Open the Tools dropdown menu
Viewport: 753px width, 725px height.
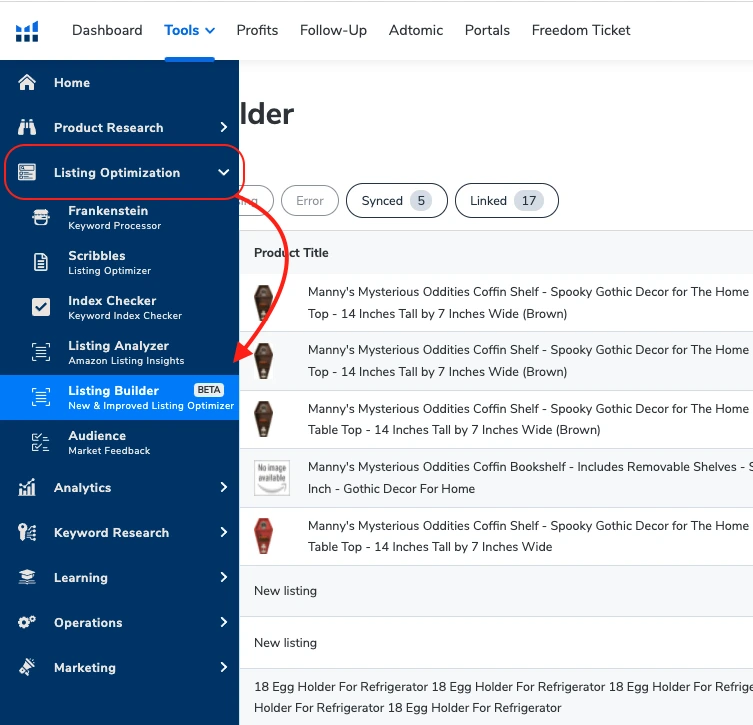[x=189, y=30]
